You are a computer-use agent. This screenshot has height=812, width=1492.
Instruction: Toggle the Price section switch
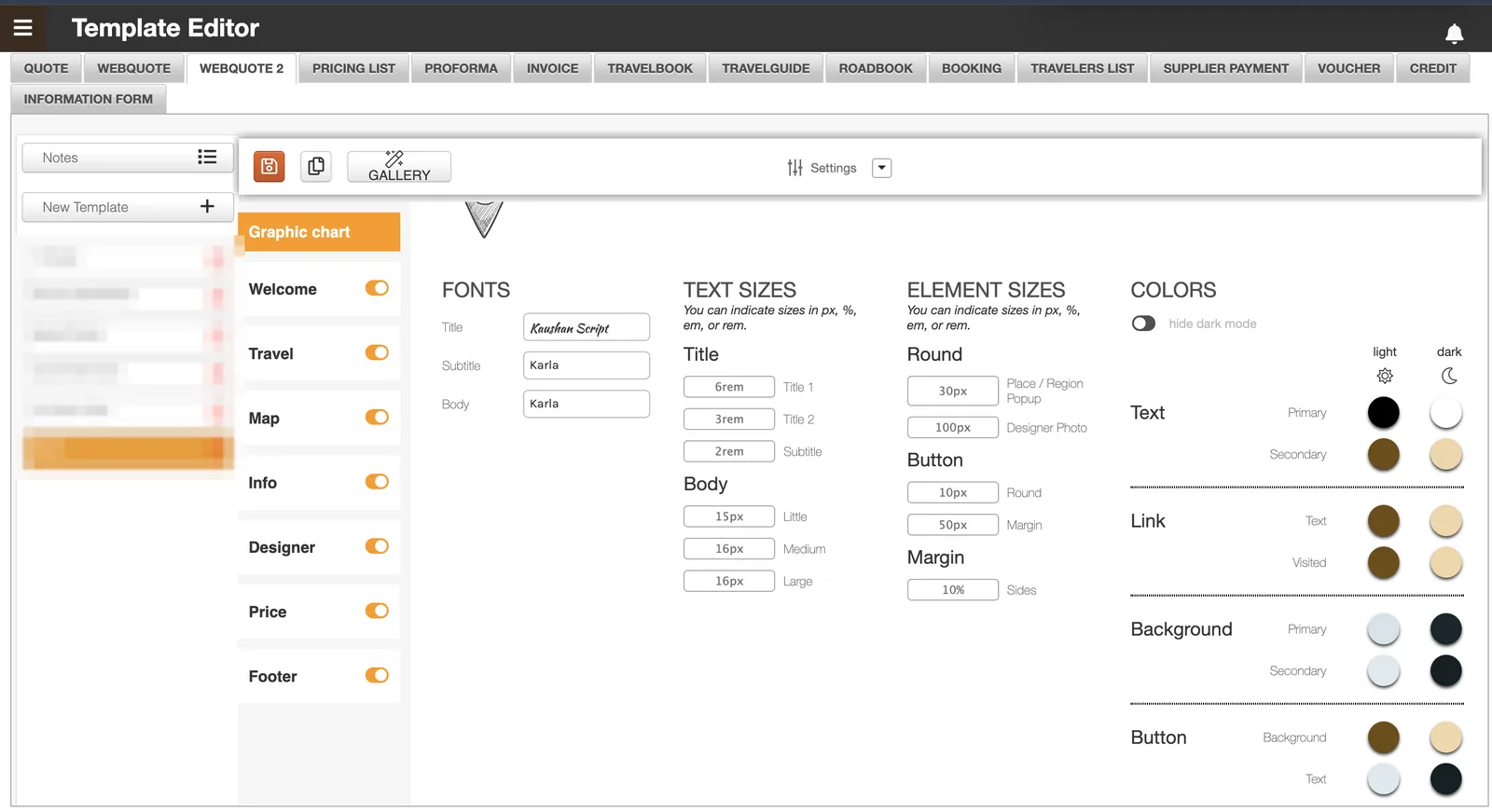(377, 611)
